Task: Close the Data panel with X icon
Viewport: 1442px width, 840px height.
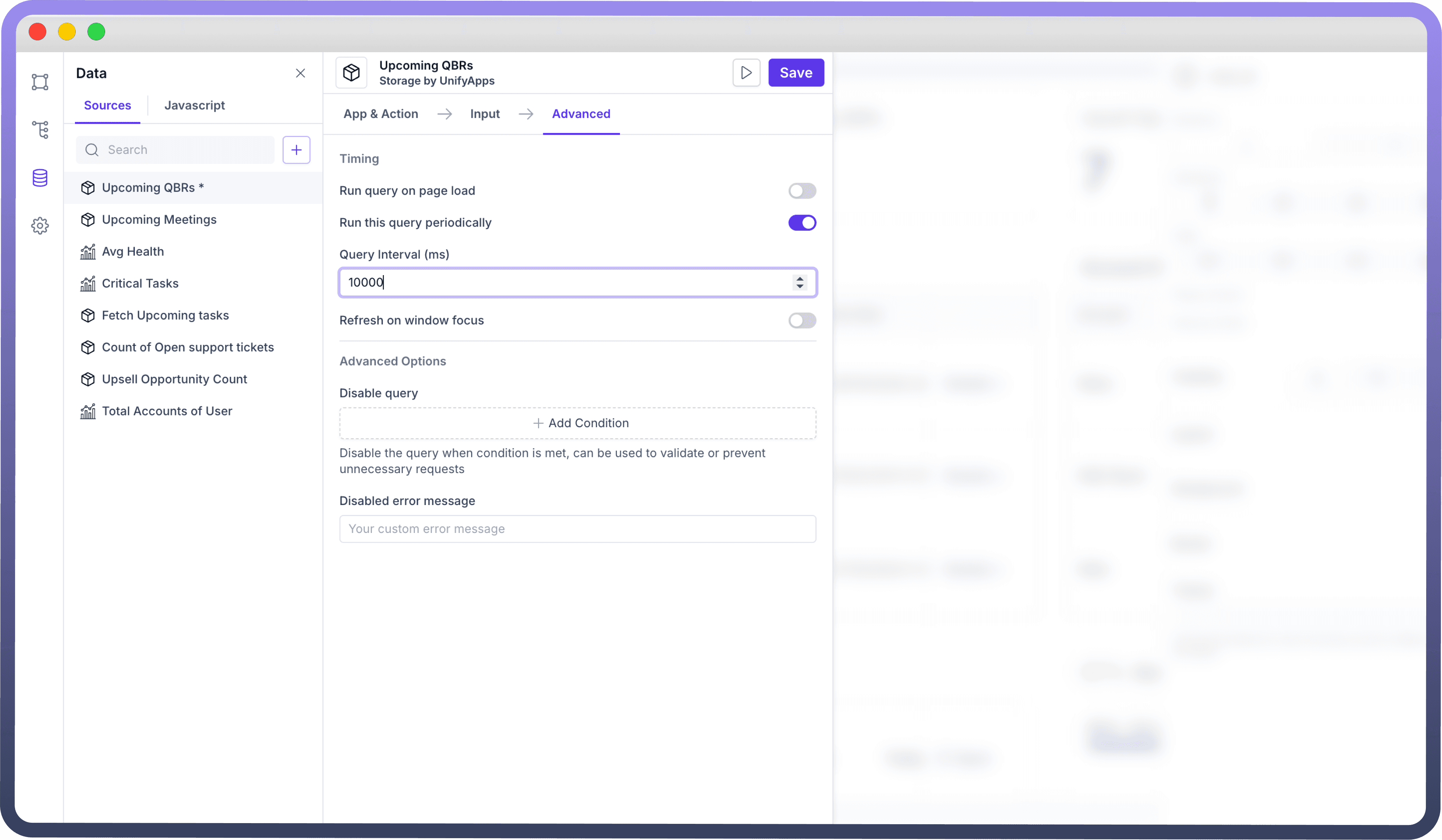Action: (x=301, y=73)
